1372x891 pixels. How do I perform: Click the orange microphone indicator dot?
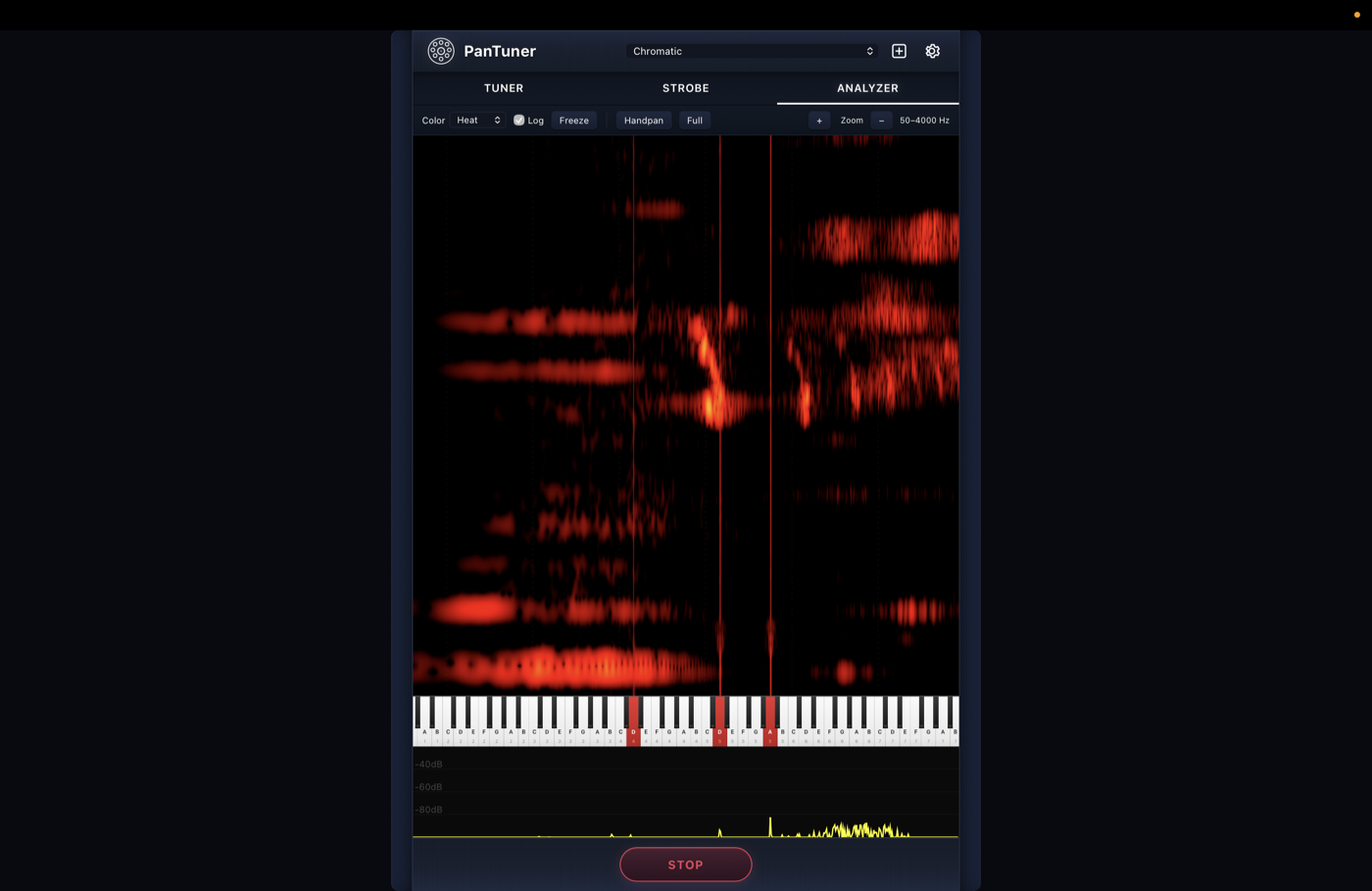1357,15
